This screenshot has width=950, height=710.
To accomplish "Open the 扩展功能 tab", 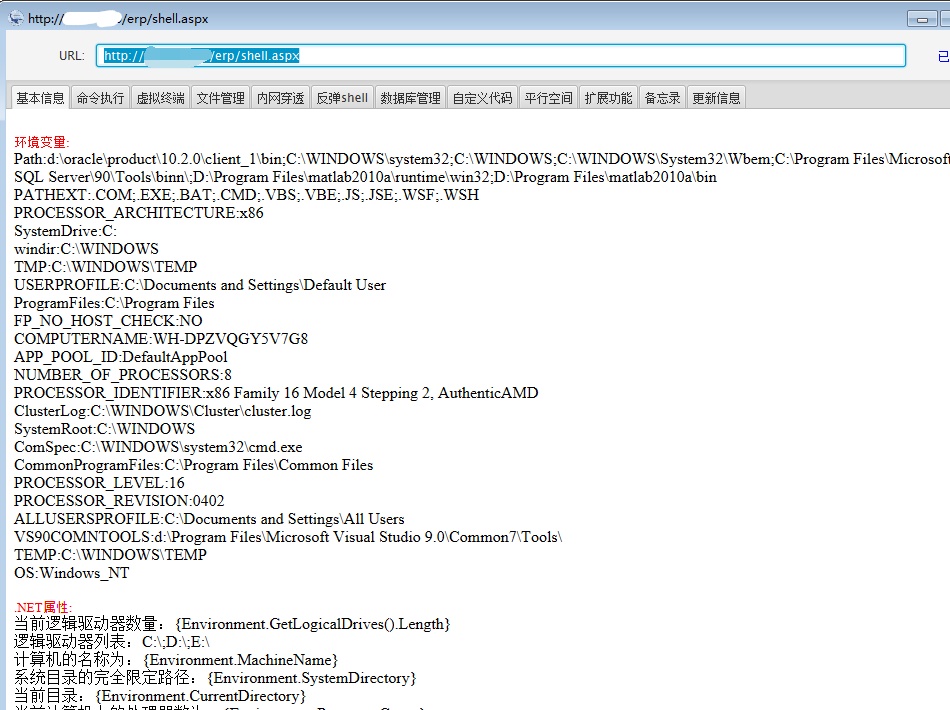I will [x=608, y=98].
